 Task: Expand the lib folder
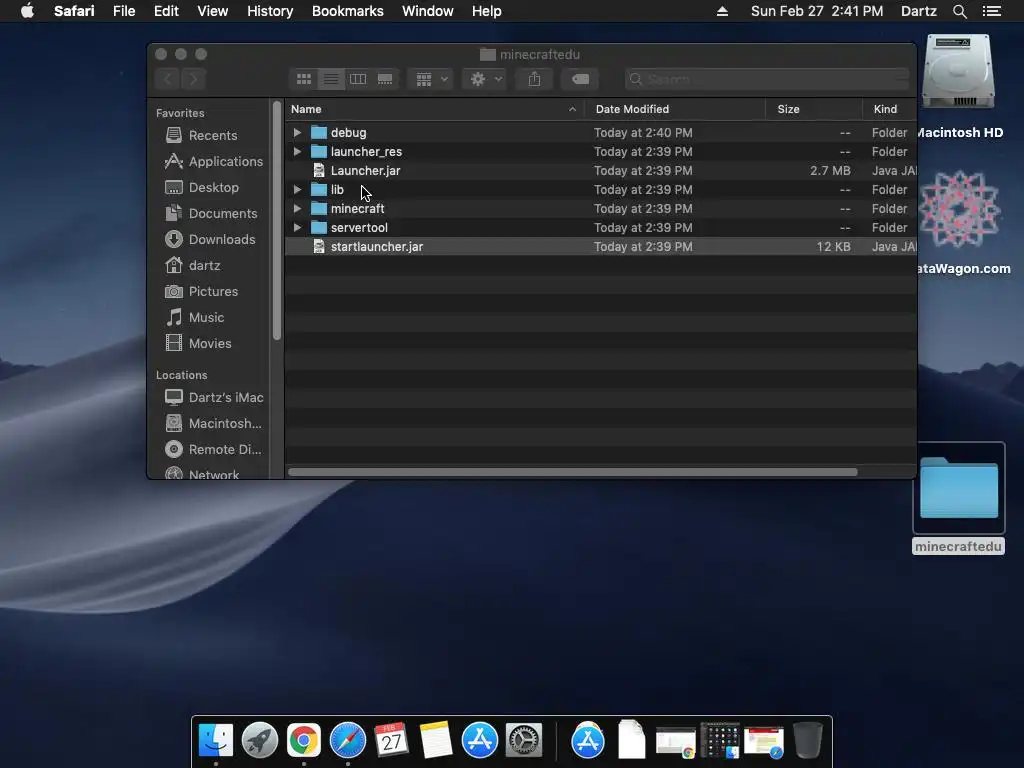(x=297, y=189)
